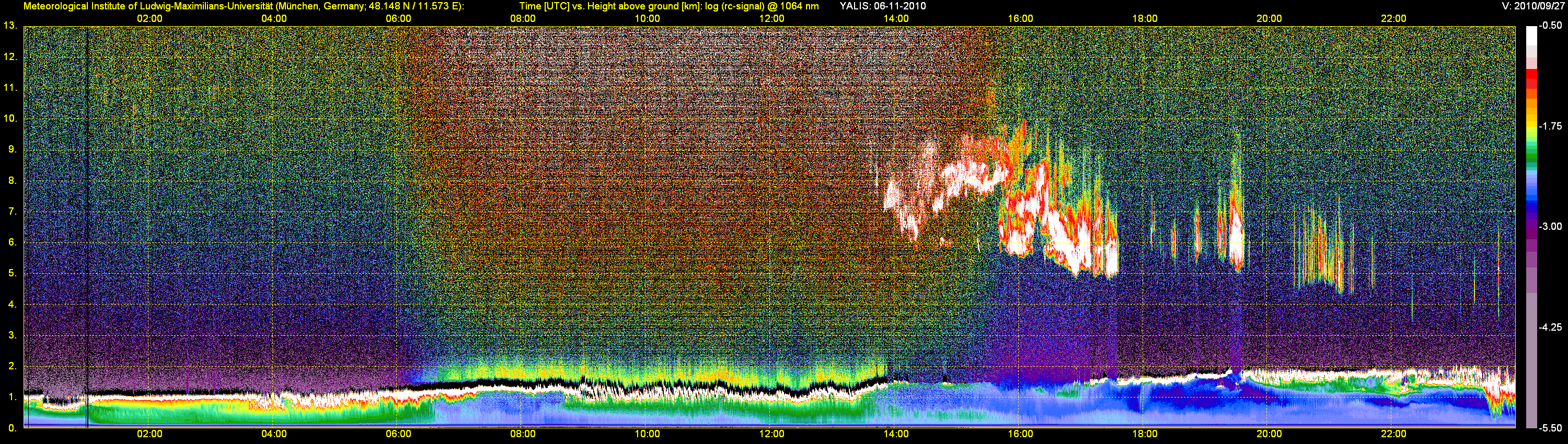Image resolution: width=1568 pixels, height=444 pixels.
Task: Click the 08:00 label on the top time axis
Action: (523, 19)
